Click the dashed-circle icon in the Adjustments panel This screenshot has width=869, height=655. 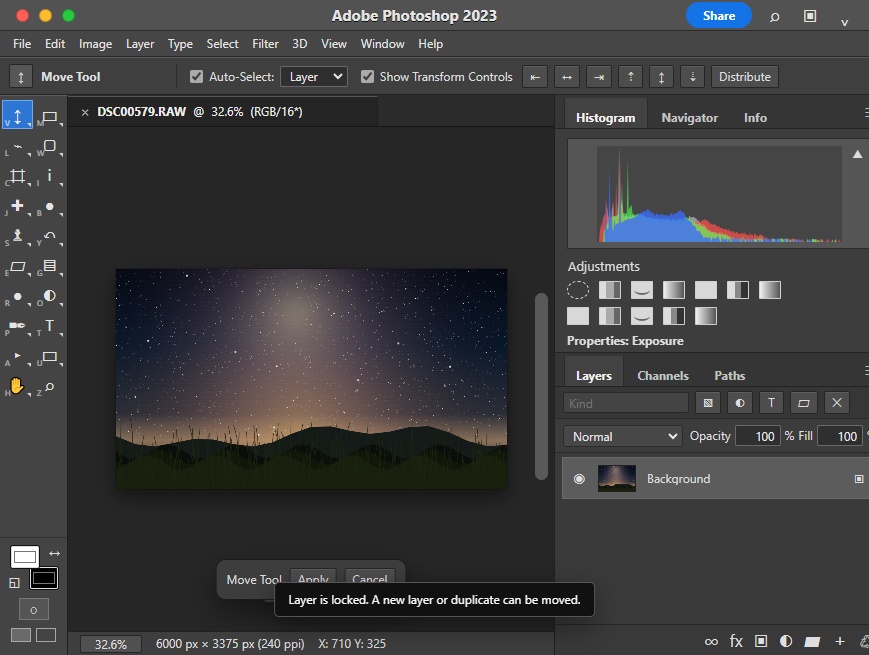click(577, 290)
